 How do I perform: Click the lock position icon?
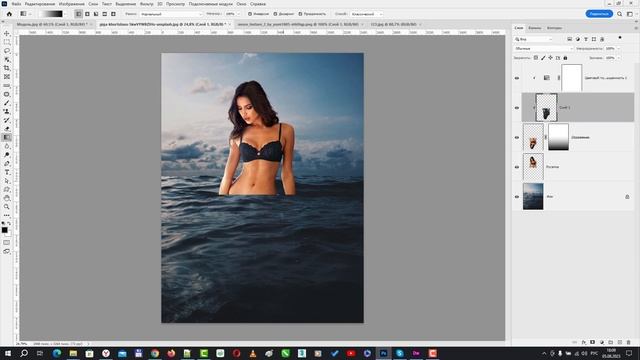(551, 58)
